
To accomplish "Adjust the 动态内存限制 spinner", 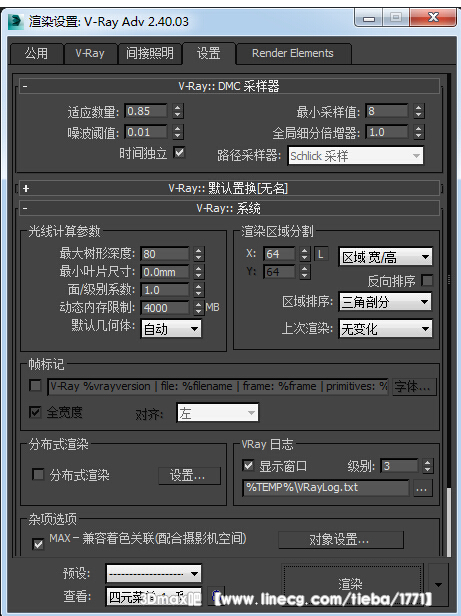I will pos(199,308).
